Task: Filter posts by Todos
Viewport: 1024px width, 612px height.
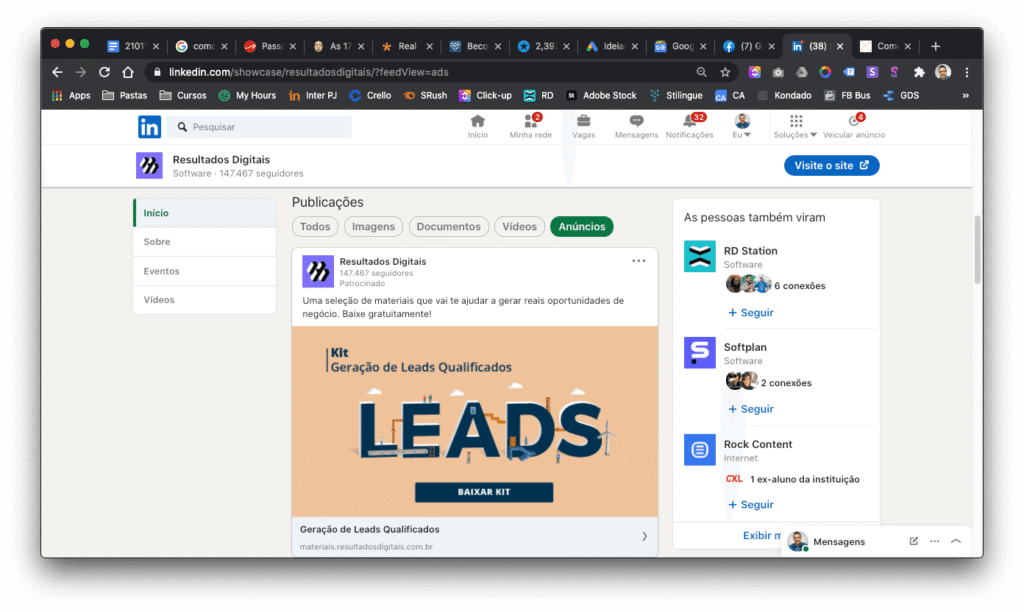Action: (315, 227)
